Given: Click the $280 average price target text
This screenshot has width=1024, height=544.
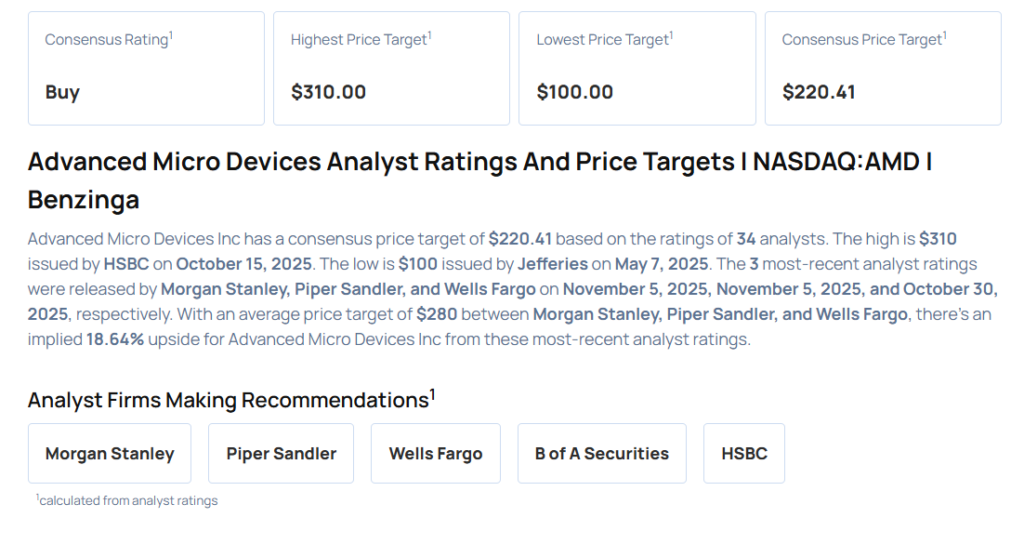Looking at the screenshot, I should pos(438,314).
